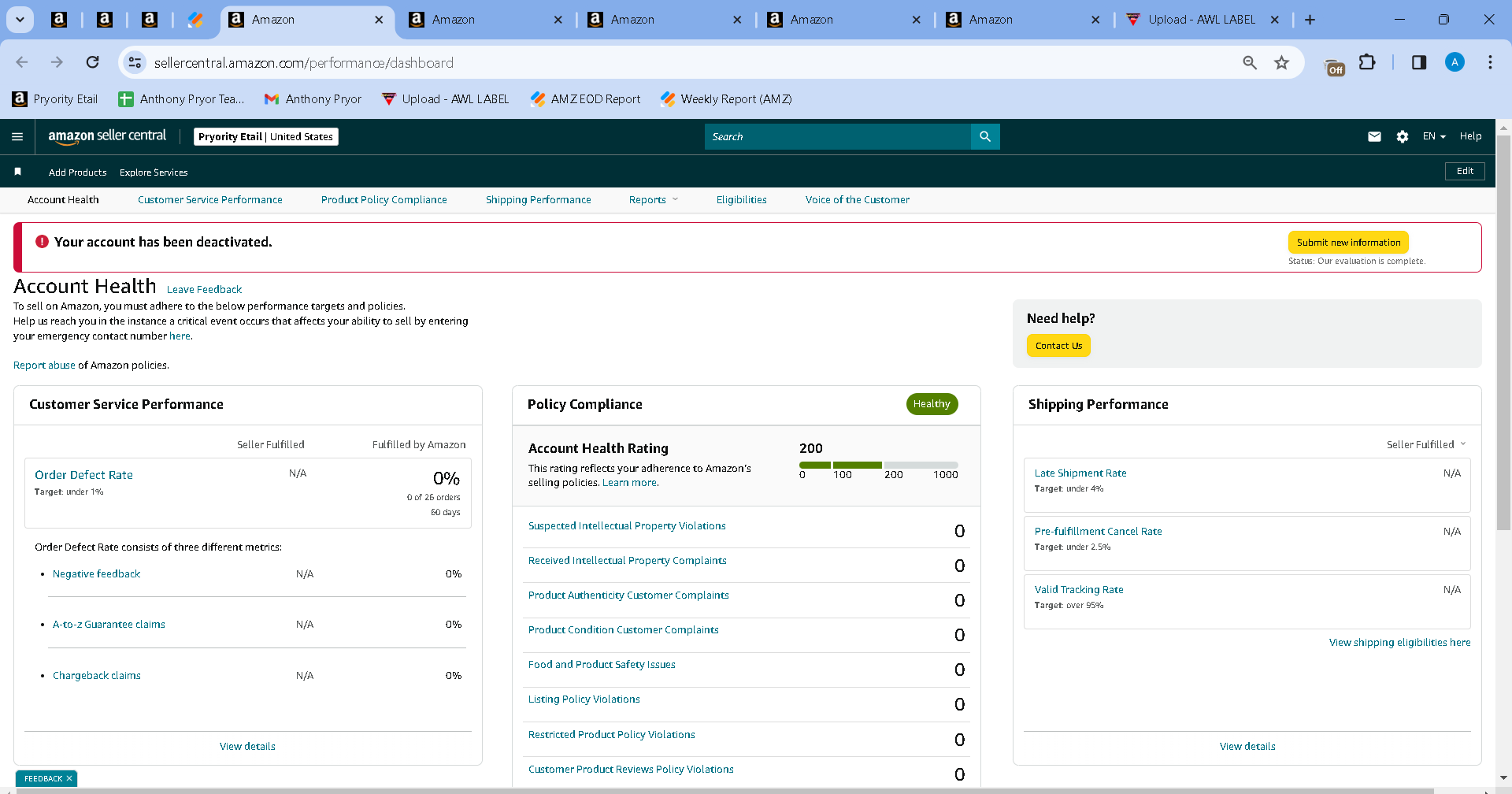
Task: Click the Leave Feedback link
Action: pyautogui.click(x=204, y=290)
